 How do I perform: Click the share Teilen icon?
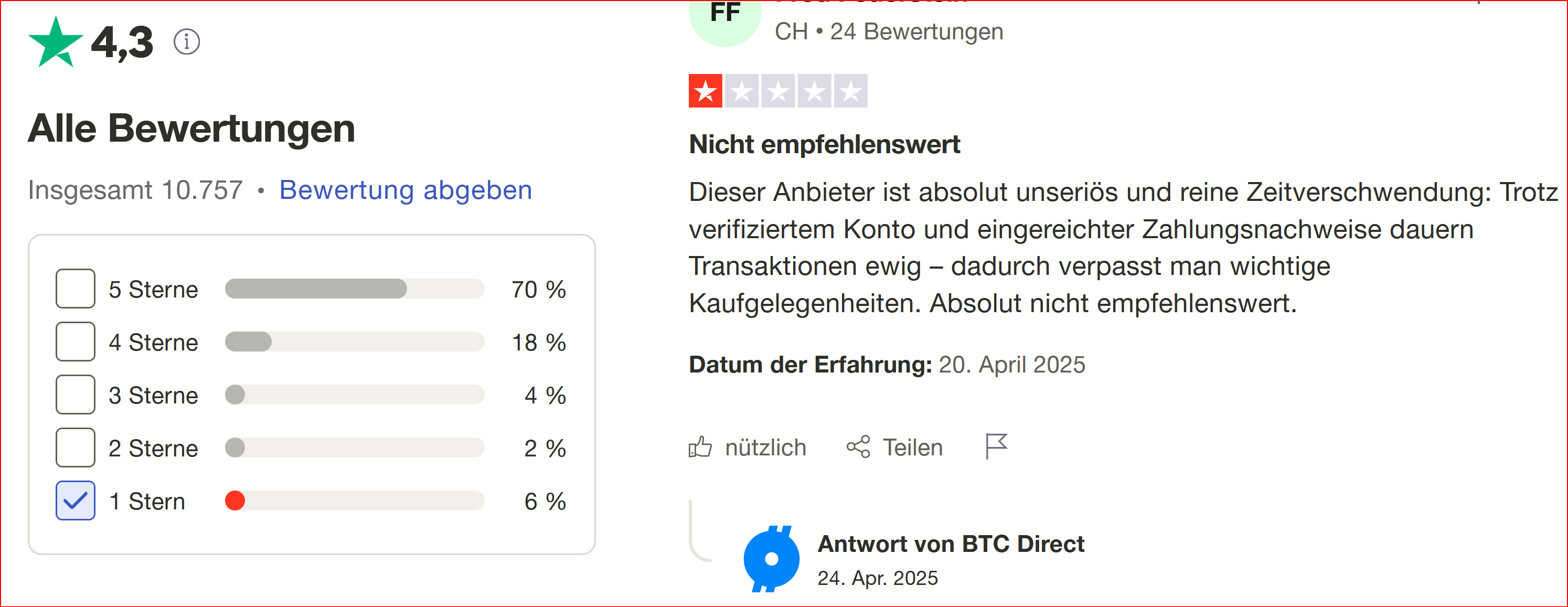coord(858,447)
